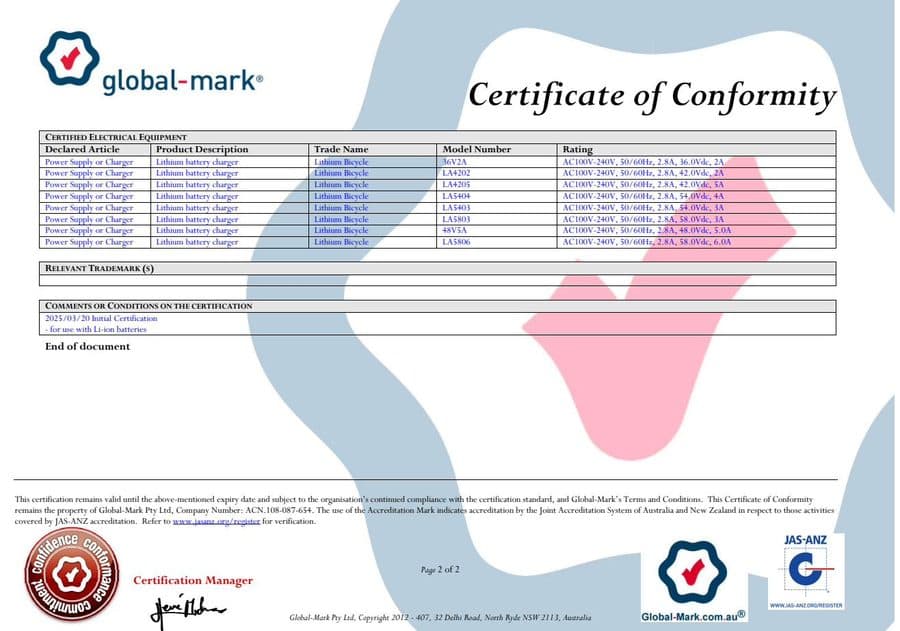Click the rating ending 58.0Vdc, 6.0A
900x631 pixels.
pyautogui.click(x=647, y=242)
